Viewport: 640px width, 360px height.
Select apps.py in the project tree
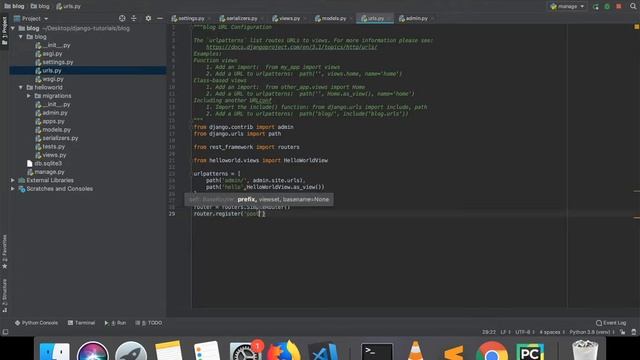pyautogui.click(x=53, y=121)
